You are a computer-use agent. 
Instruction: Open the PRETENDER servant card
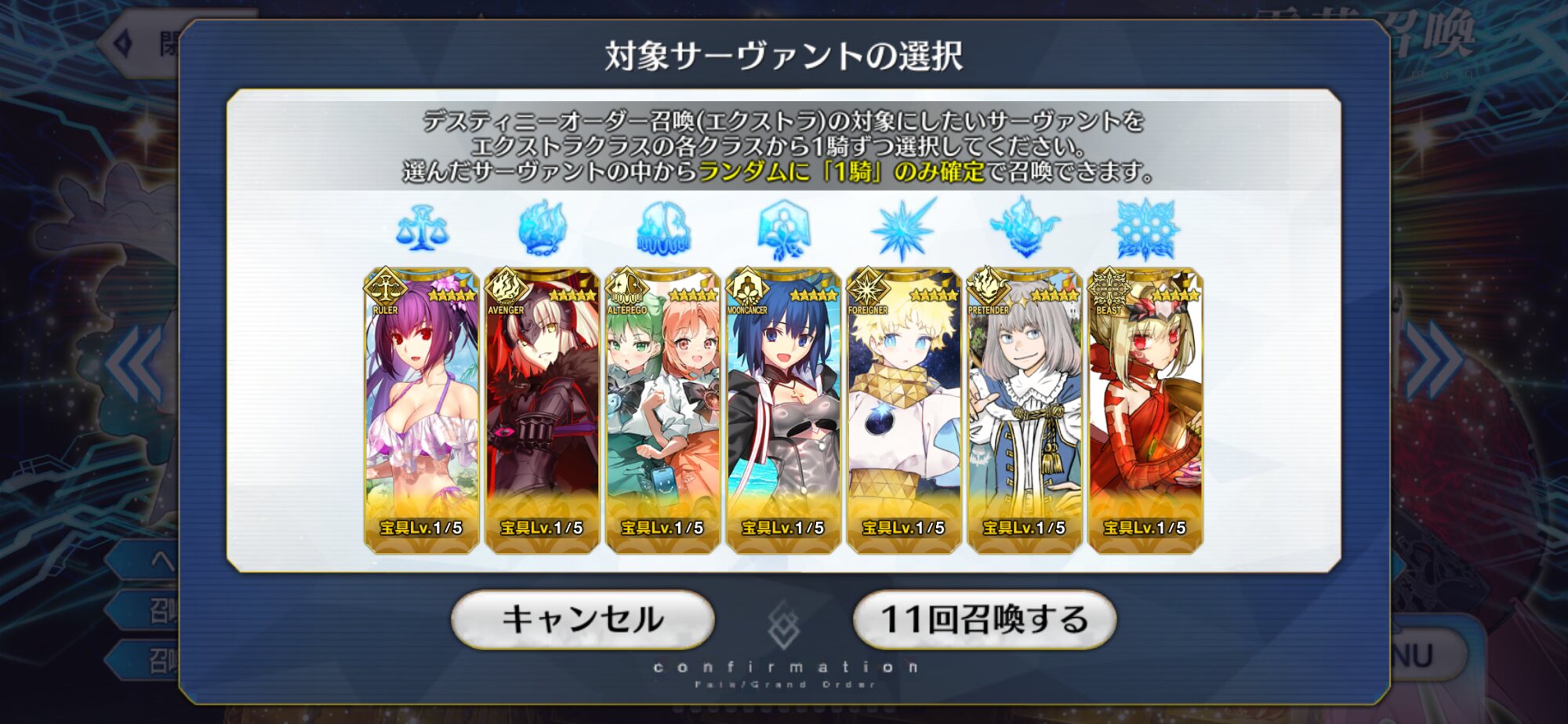coord(1025,410)
